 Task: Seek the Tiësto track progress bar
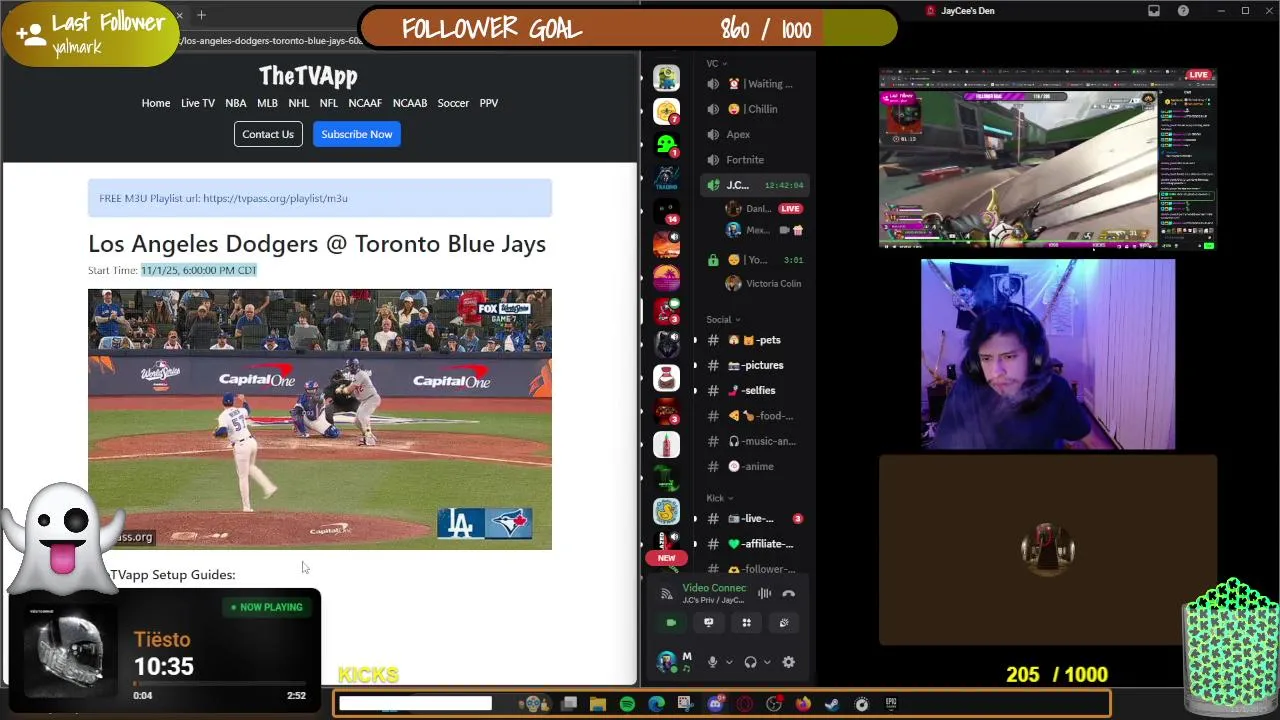220,684
